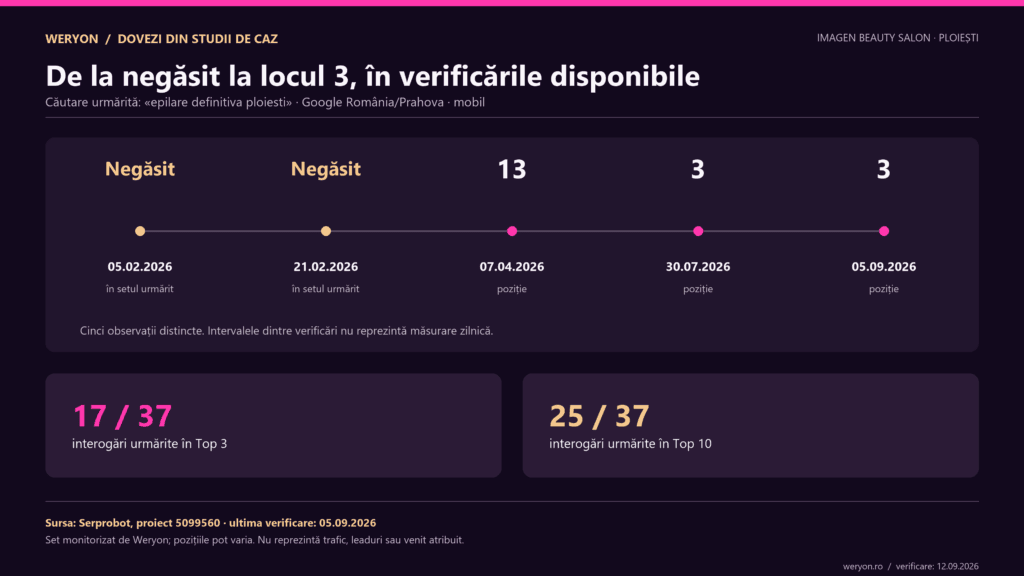The height and width of the screenshot is (576, 1024).
Task: Click the '25 / 37' statistic
Action: pos(599,416)
